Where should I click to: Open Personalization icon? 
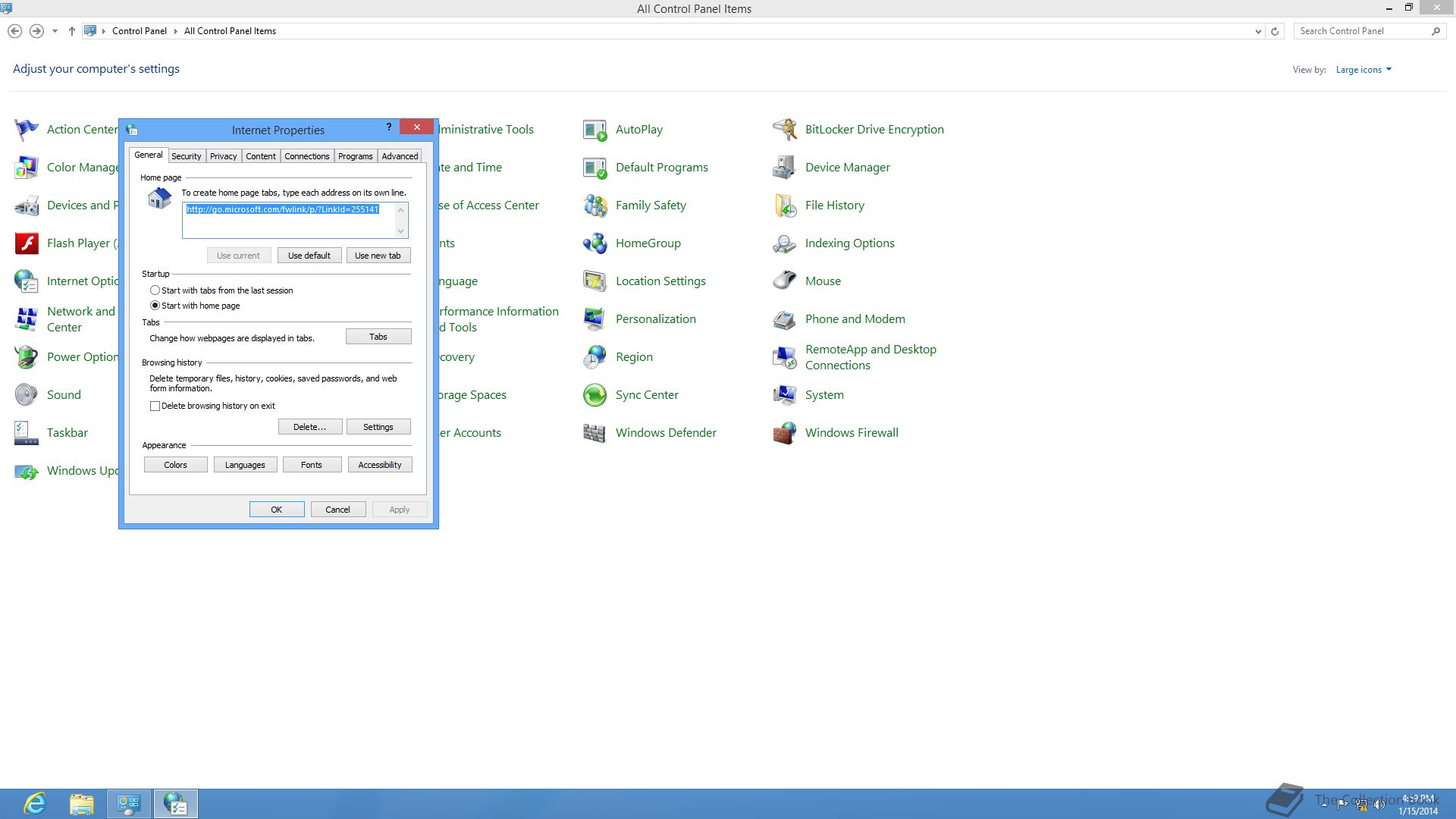tap(595, 319)
